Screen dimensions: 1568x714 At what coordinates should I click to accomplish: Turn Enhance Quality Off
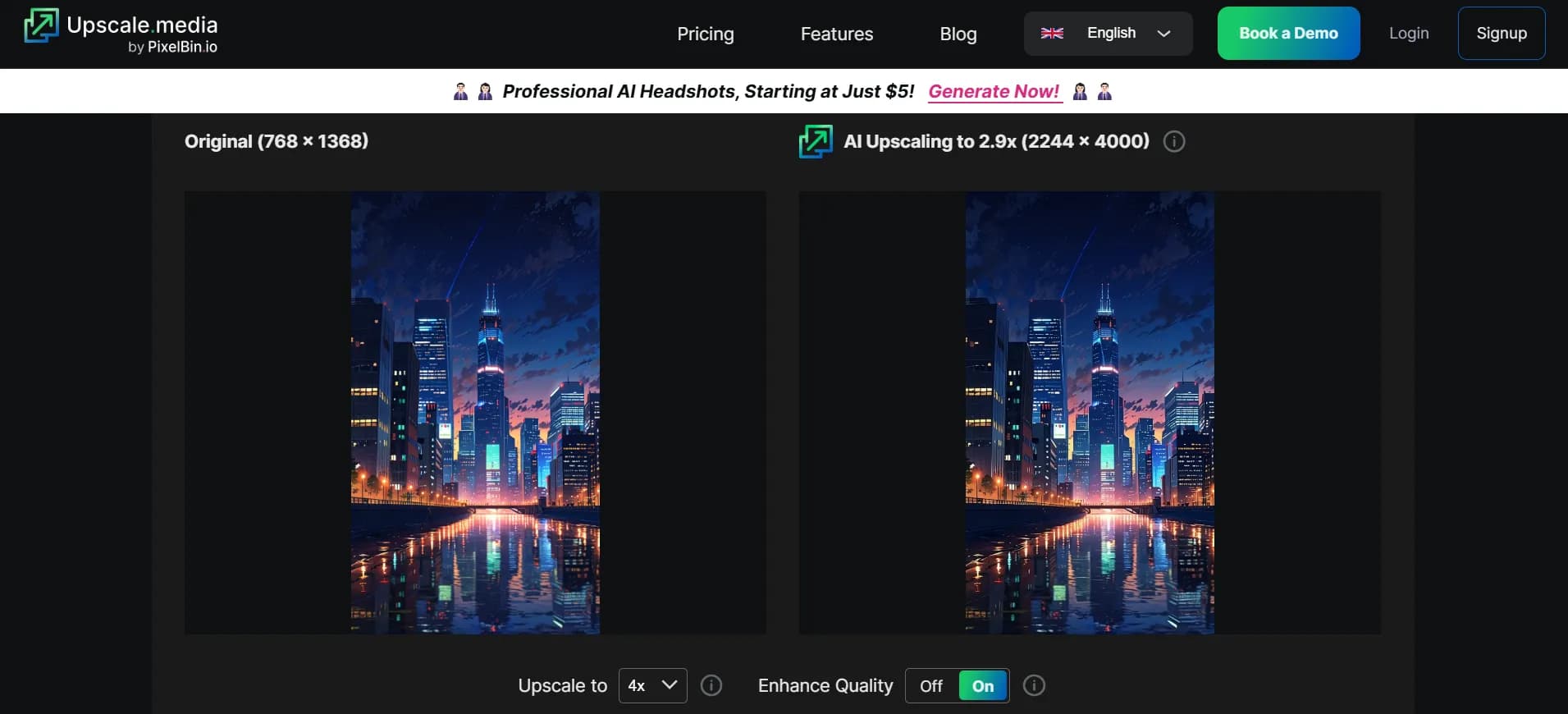(931, 686)
